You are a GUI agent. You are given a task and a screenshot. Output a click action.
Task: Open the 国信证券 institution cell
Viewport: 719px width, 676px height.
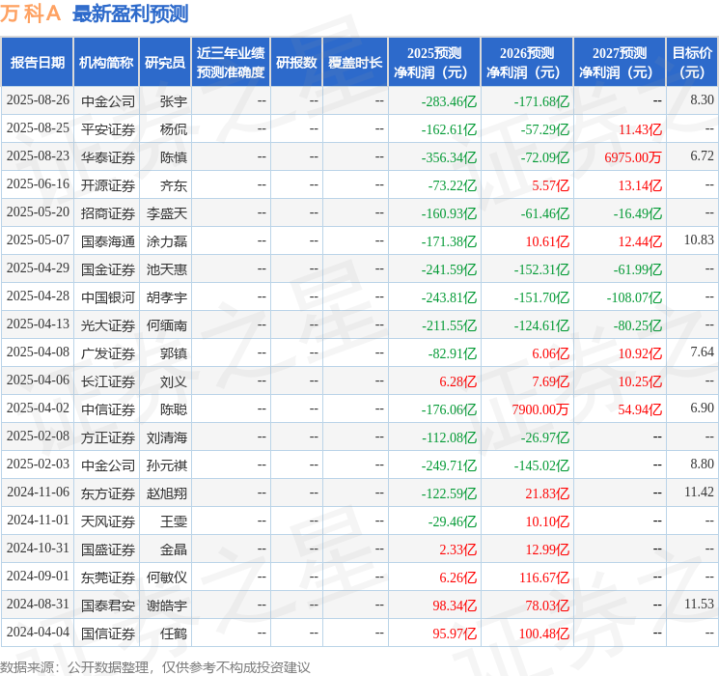[106, 633]
